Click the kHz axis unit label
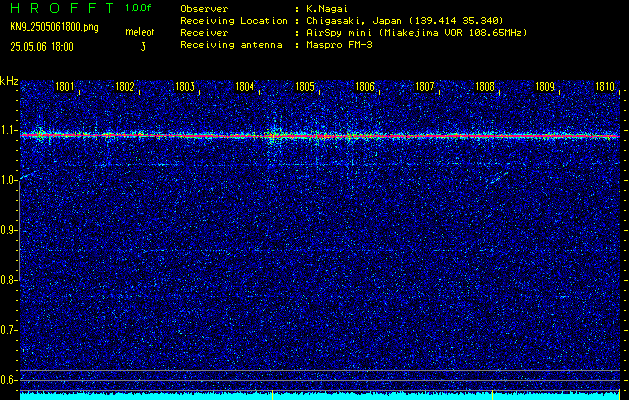The height and width of the screenshot is (400, 629). point(9,81)
